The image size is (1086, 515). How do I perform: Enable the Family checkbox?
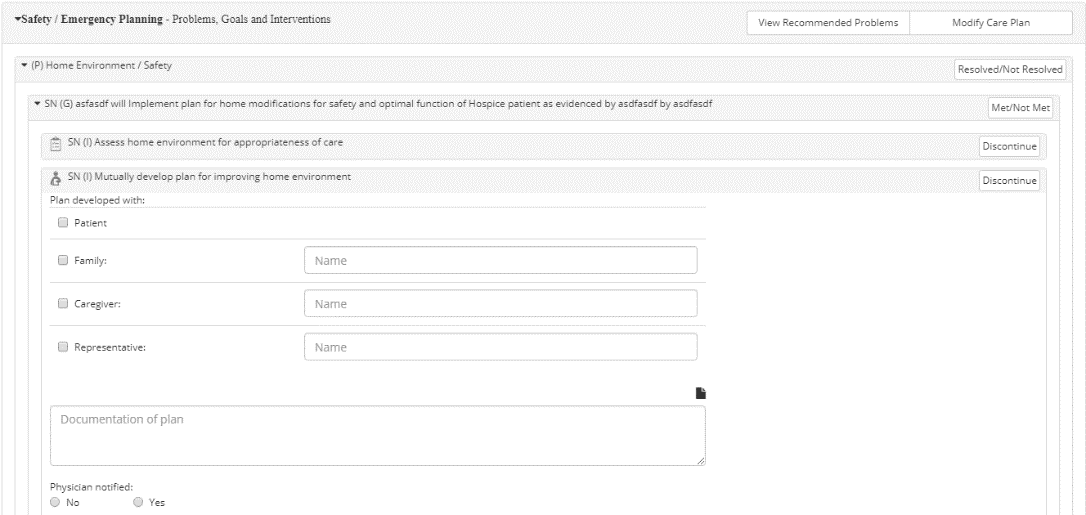[63, 260]
